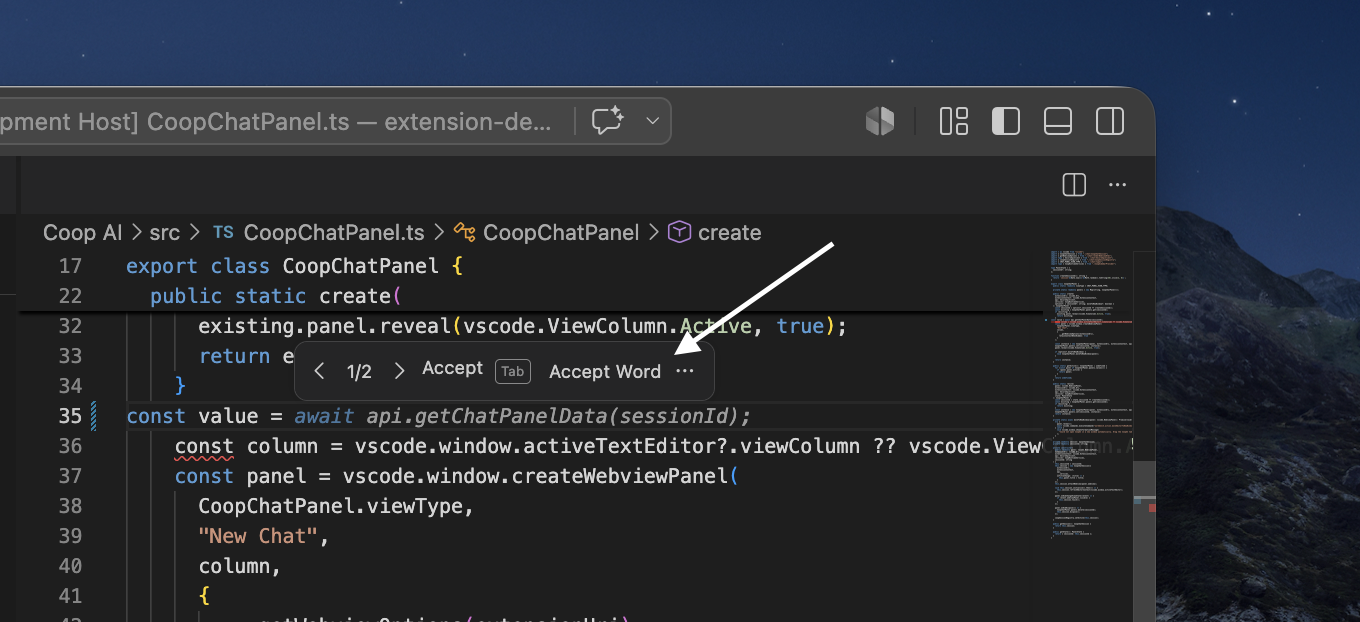Click 'createWebviewPanel' on line 37
This screenshot has height=622, width=1360.
pyautogui.click(x=620, y=476)
